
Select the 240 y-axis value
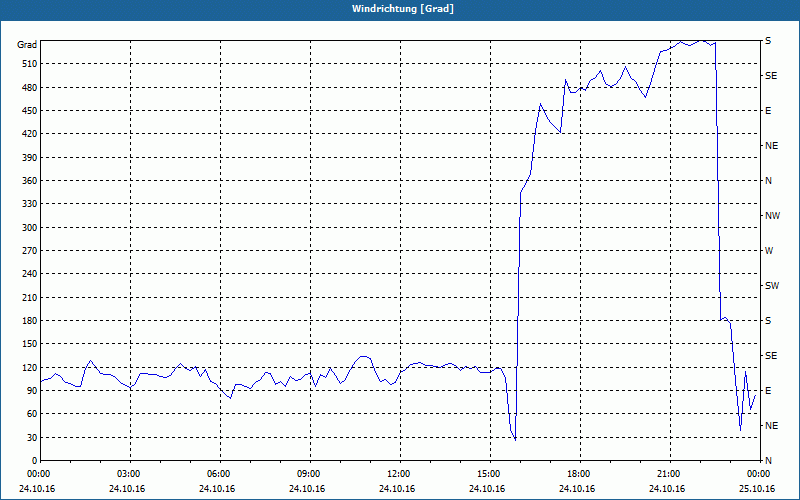30,274
